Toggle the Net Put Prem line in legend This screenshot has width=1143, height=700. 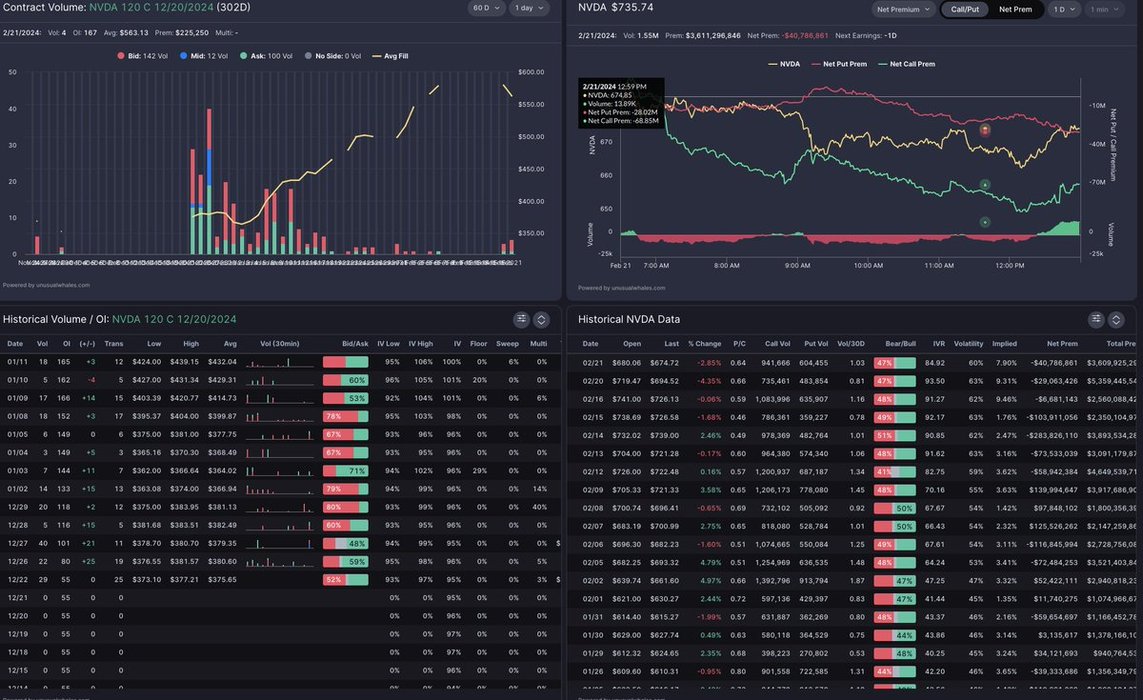(839, 64)
